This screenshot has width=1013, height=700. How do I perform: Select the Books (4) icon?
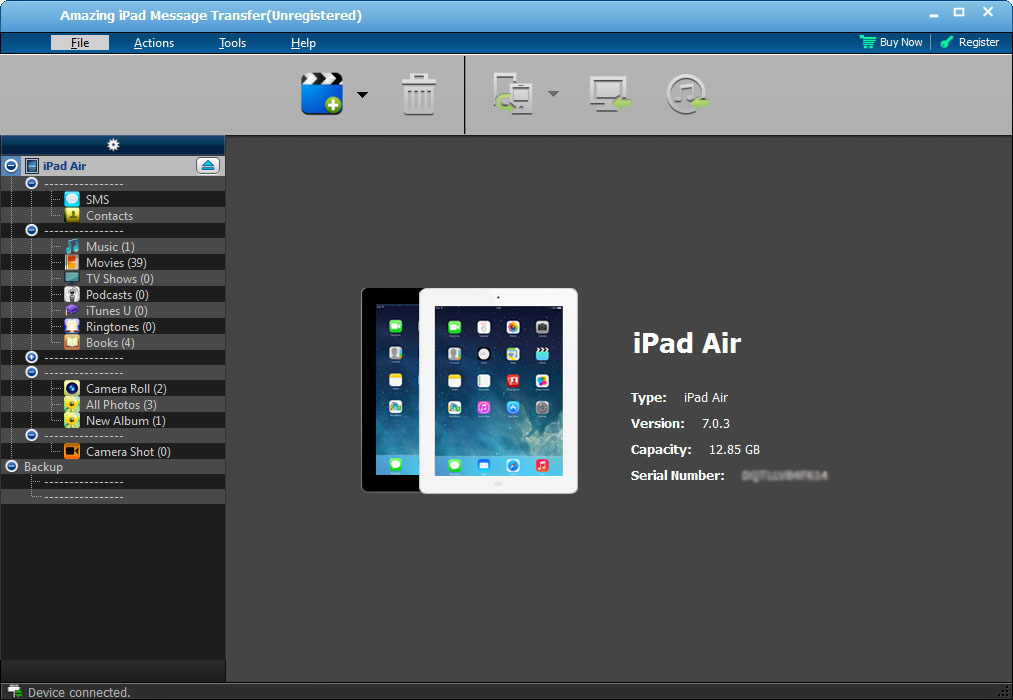pos(72,342)
